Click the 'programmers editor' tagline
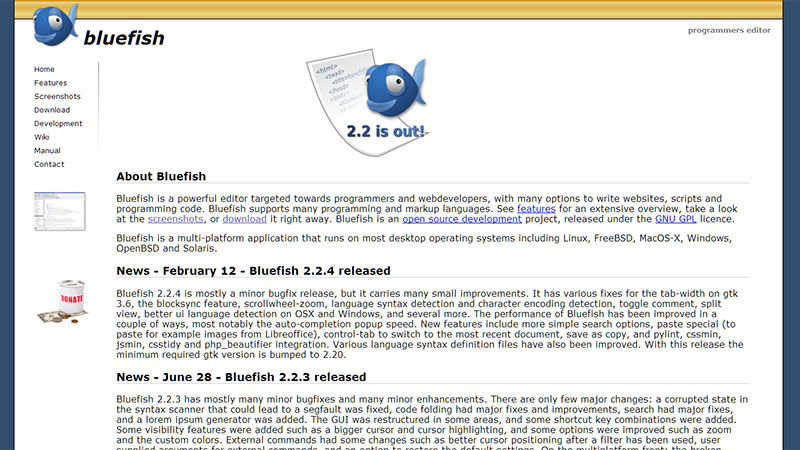800x450 pixels. [x=729, y=30]
